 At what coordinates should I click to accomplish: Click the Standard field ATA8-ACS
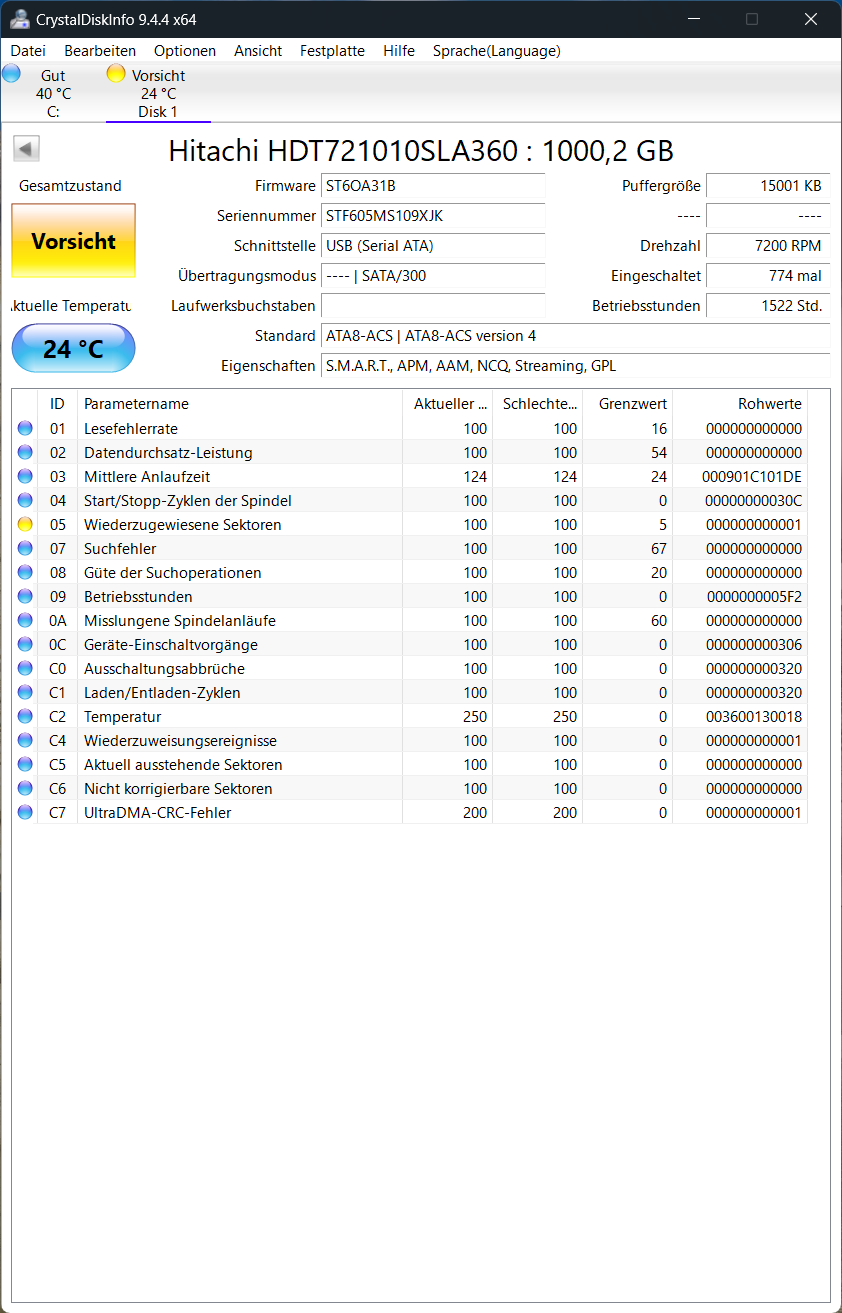(575, 336)
